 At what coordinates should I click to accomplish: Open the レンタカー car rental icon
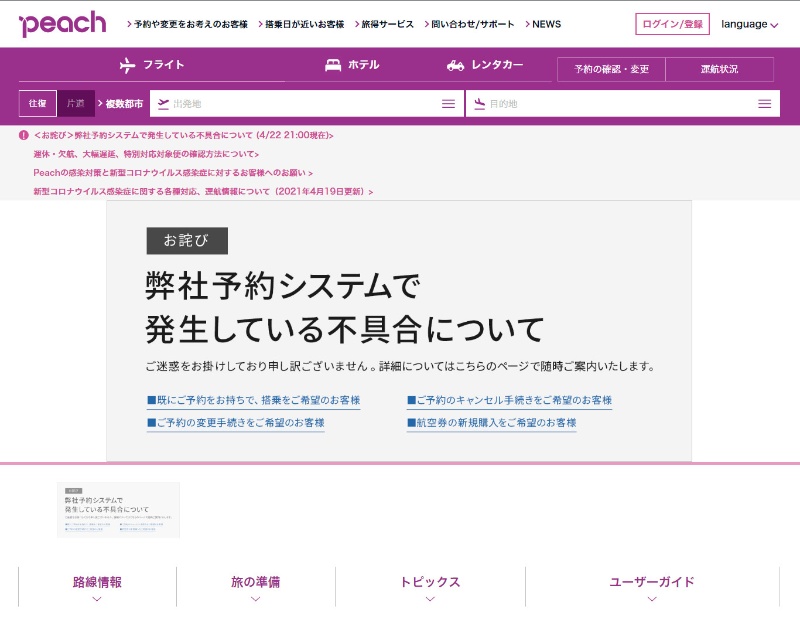tap(457, 66)
